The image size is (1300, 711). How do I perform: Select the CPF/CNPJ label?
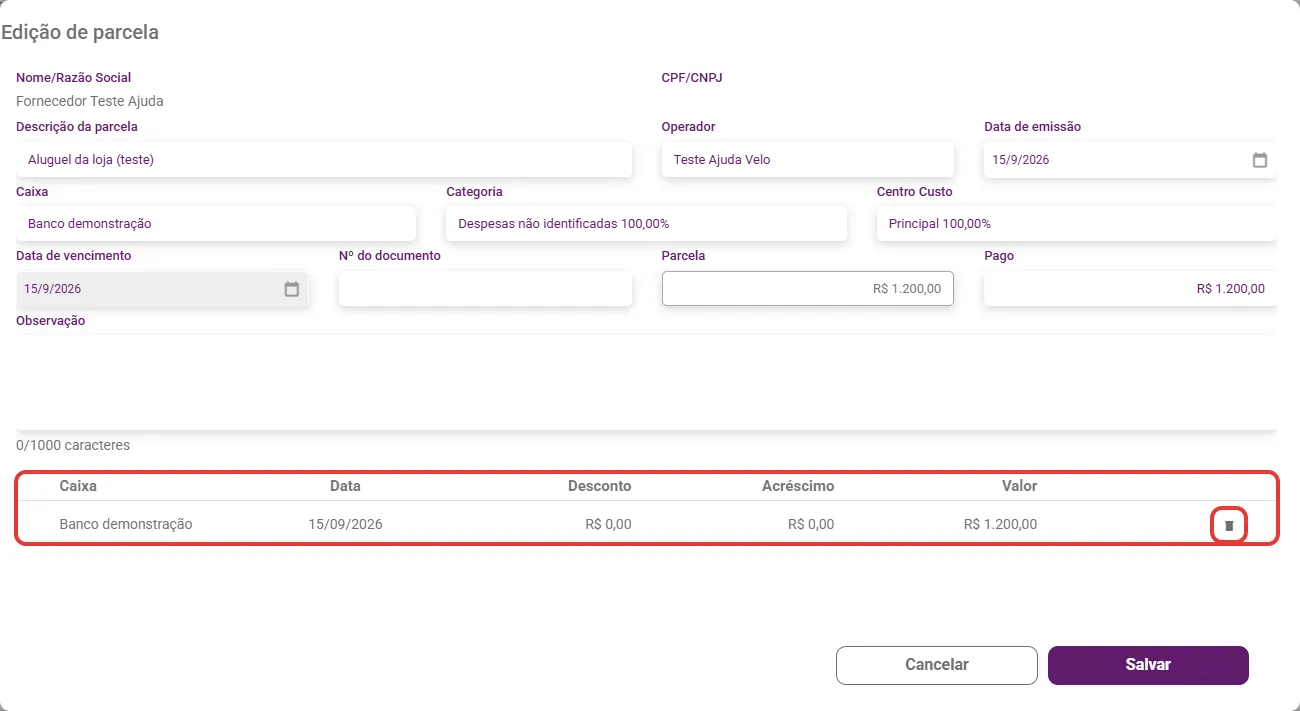(692, 77)
